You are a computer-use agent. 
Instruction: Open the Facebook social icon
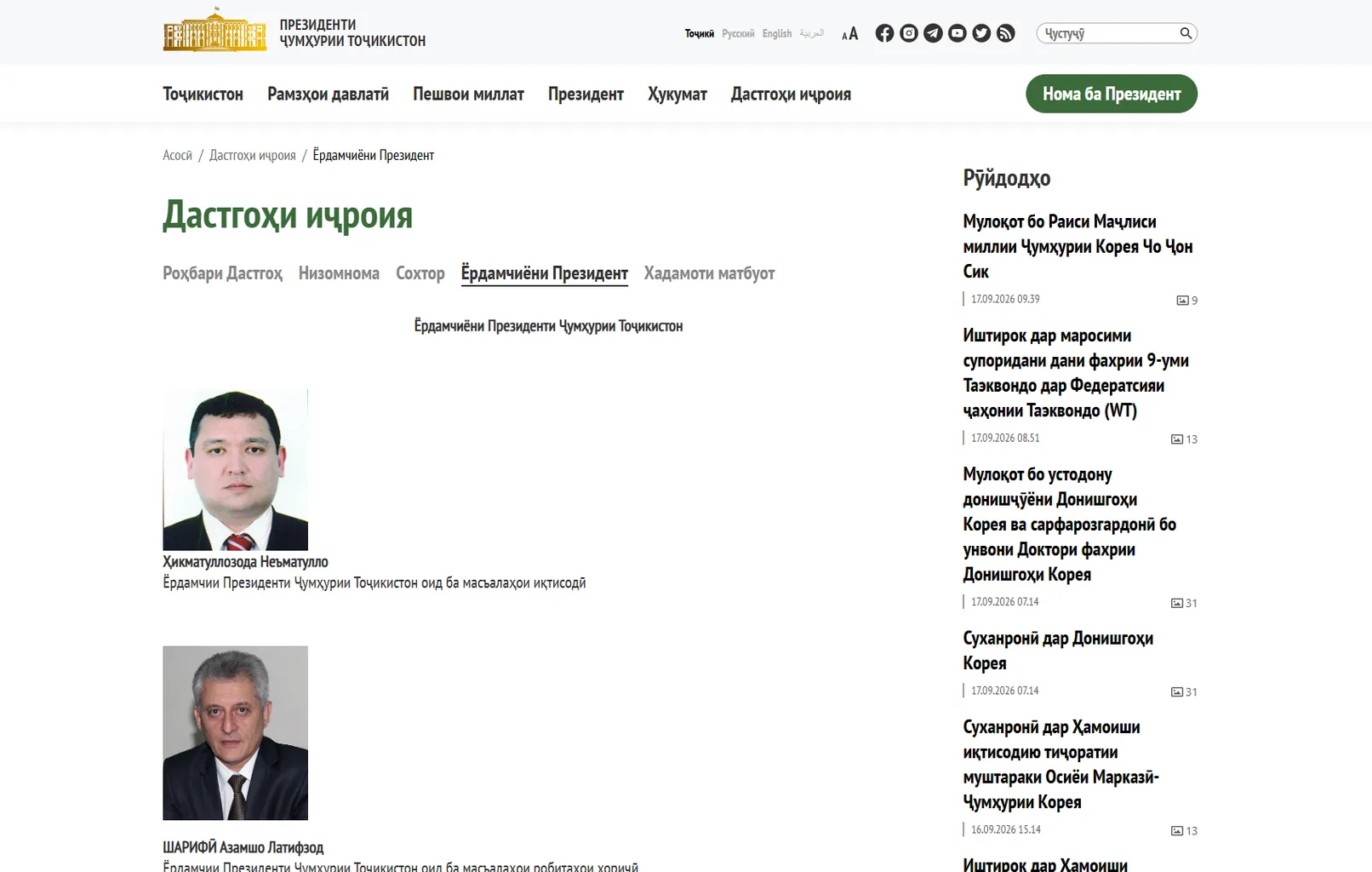884,33
